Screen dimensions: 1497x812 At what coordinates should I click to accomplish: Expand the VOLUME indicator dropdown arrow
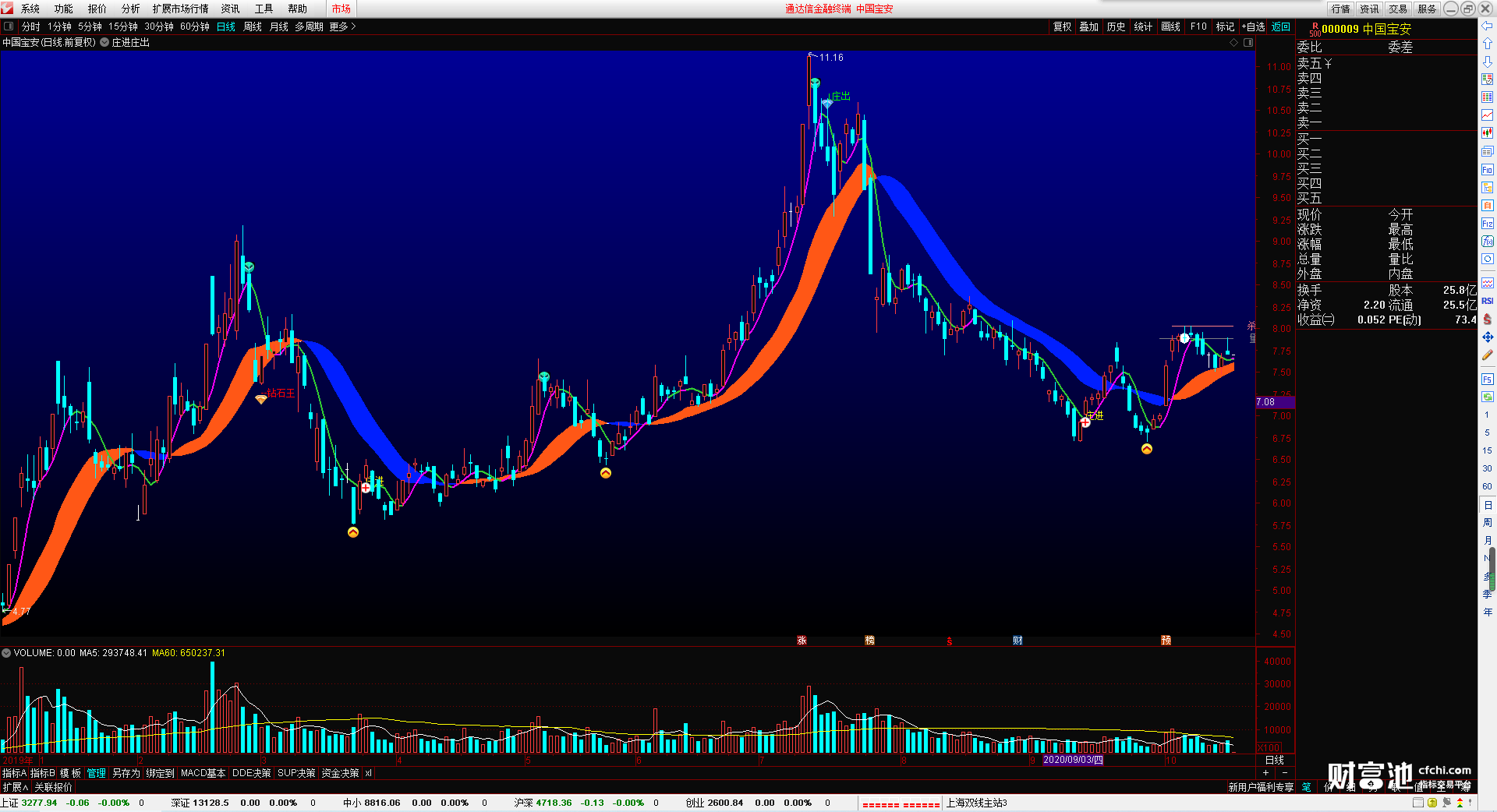6,653
